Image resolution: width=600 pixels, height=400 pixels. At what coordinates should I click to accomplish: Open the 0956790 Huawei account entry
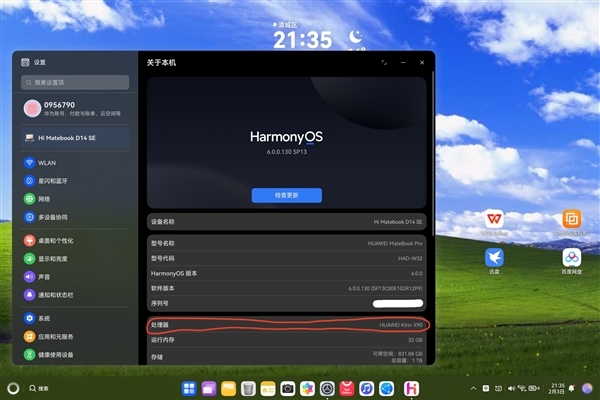[x=75, y=108]
